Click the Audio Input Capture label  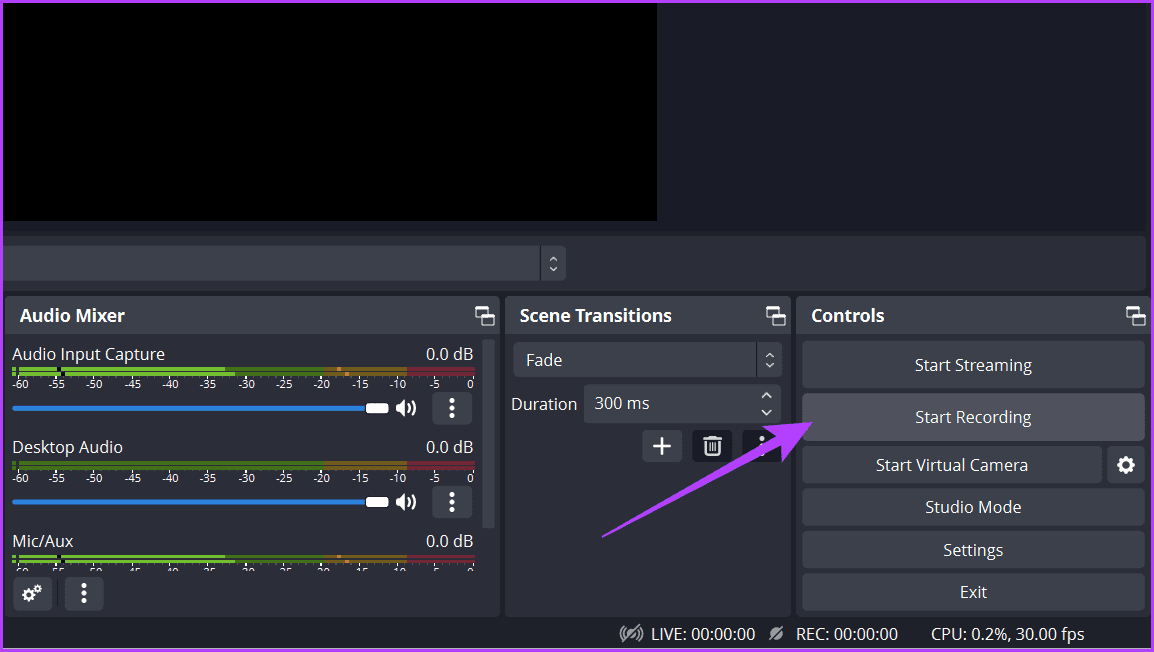pos(88,354)
